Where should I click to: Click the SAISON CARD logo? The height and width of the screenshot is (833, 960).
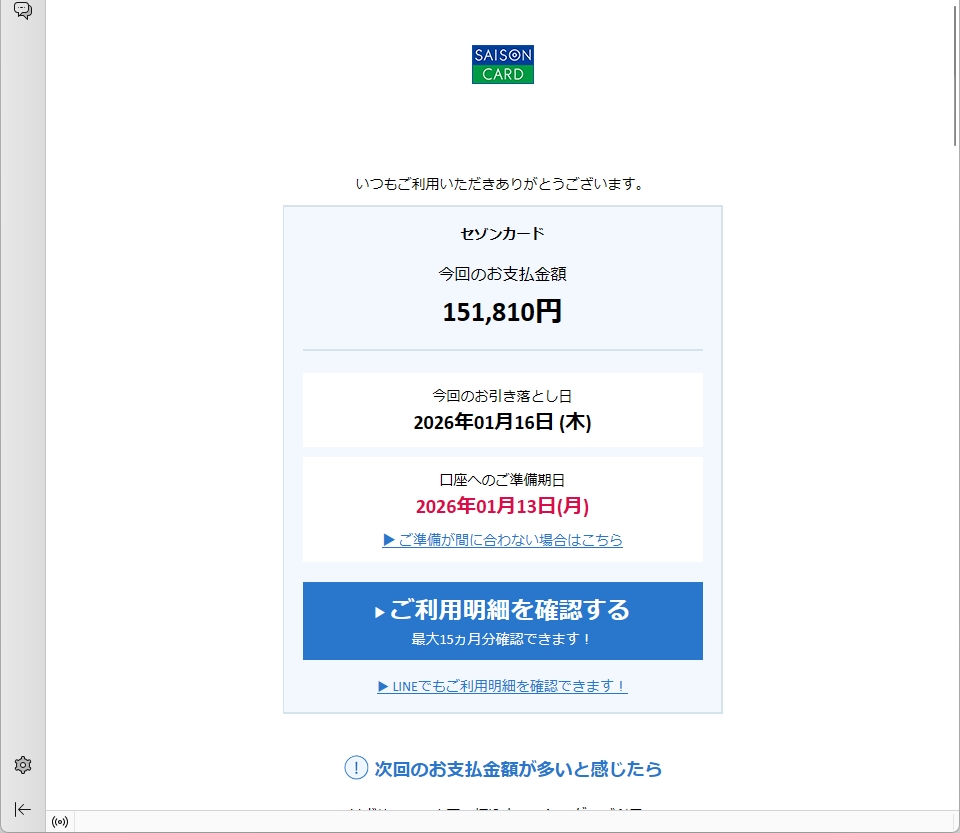tap(503, 64)
